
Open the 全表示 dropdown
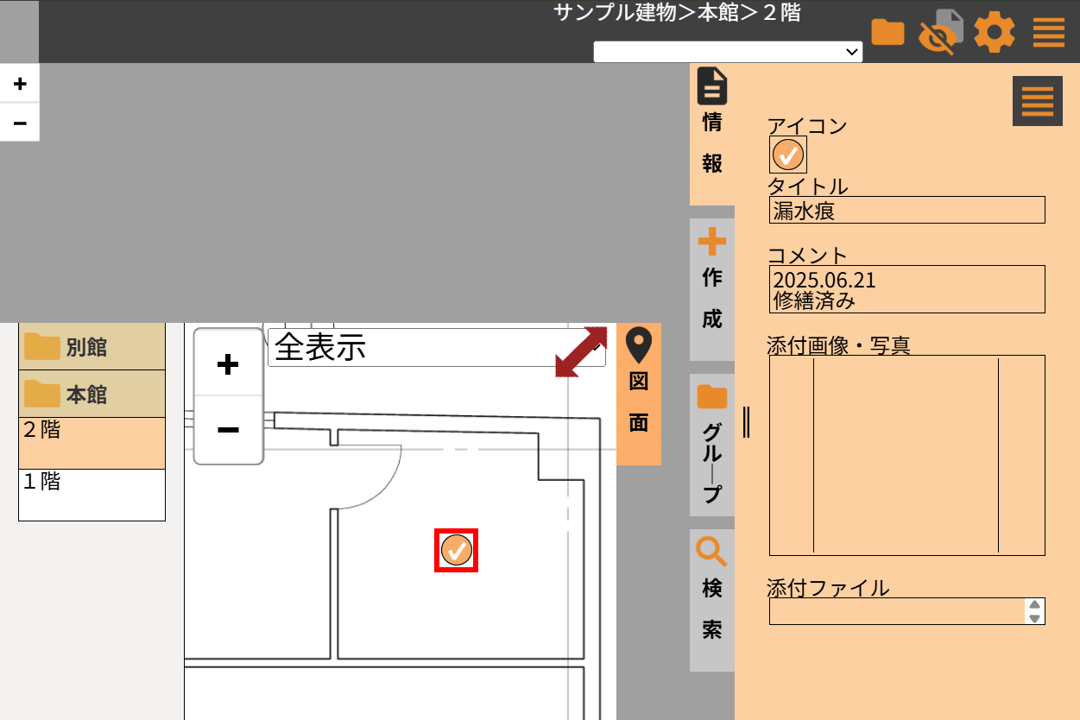tap(436, 347)
